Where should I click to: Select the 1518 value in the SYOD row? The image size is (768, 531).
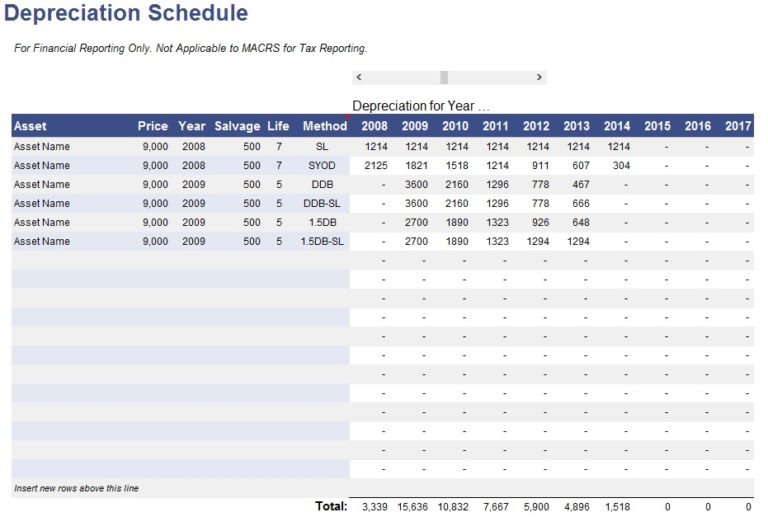click(457, 166)
